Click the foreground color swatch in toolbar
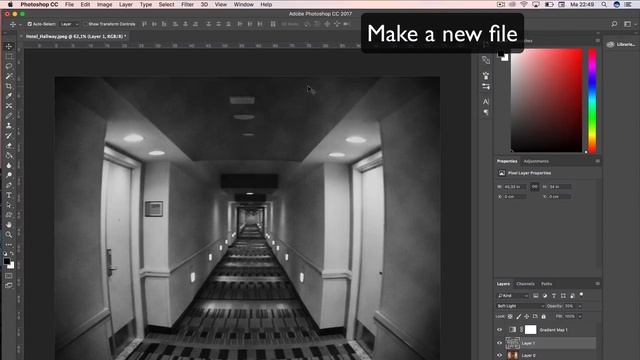This screenshot has height=360, width=640. 7,262
